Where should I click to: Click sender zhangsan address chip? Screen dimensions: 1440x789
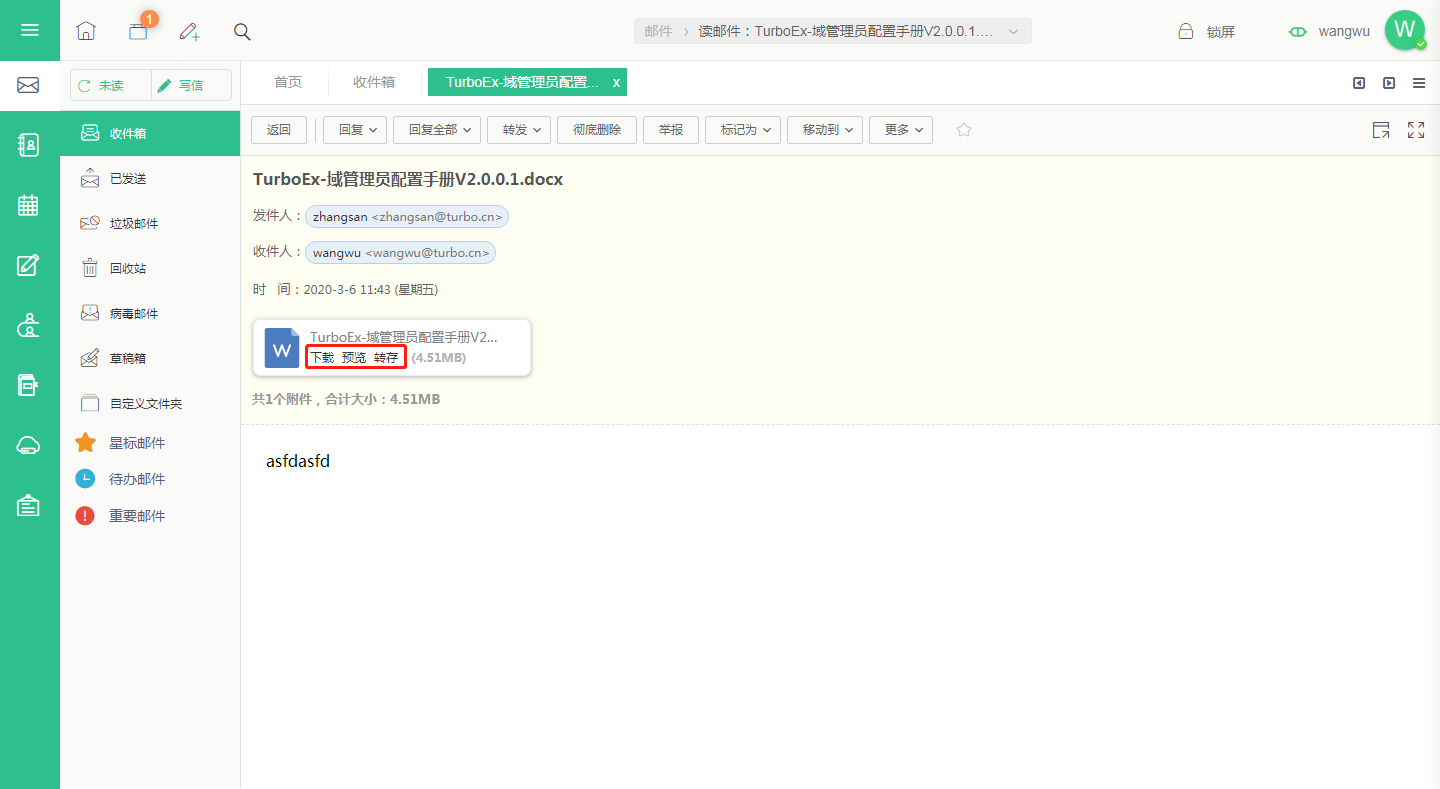407,216
